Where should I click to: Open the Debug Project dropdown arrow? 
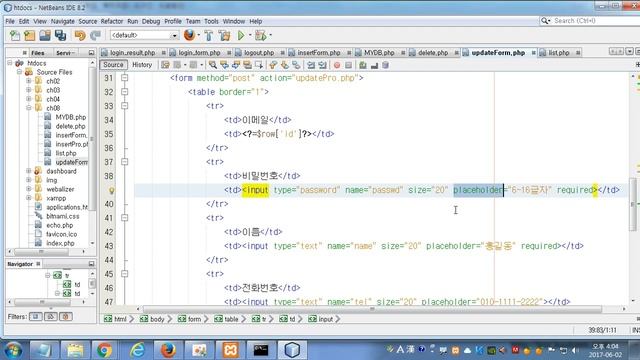pyautogui.click(x=270, y=36)
